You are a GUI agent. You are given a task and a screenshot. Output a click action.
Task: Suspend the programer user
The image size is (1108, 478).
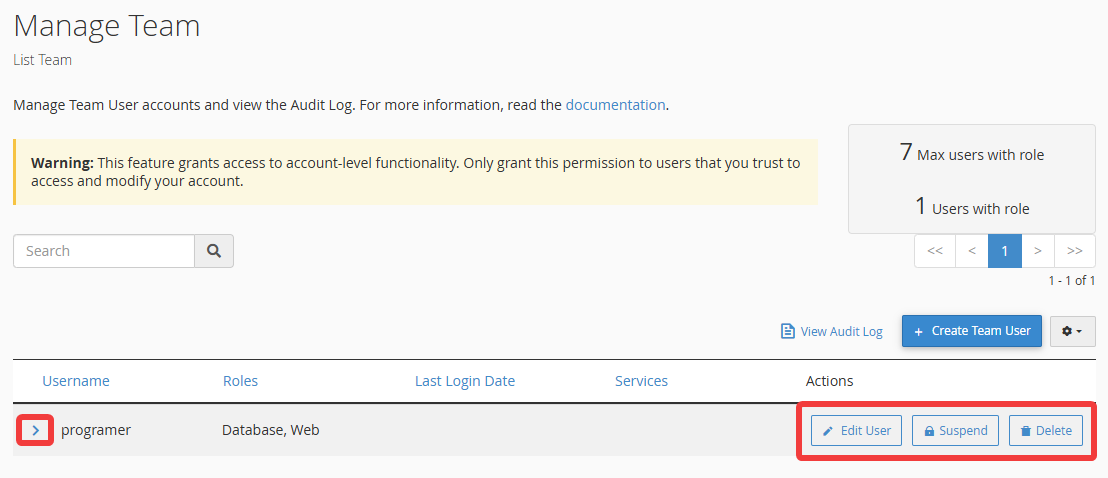point(956,431)
